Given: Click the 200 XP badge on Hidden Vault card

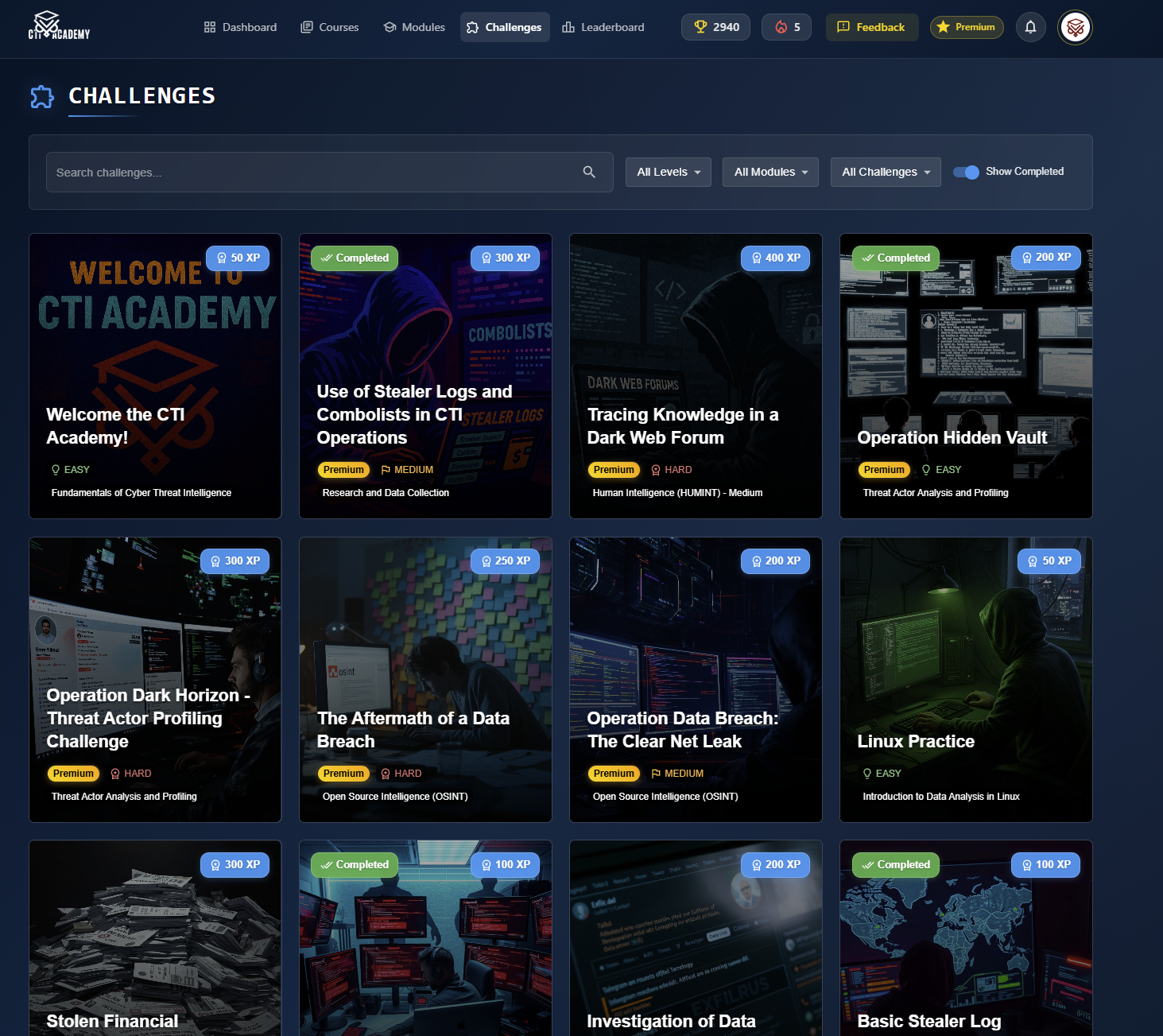Looking at the screenshot, I should 1046,258.
